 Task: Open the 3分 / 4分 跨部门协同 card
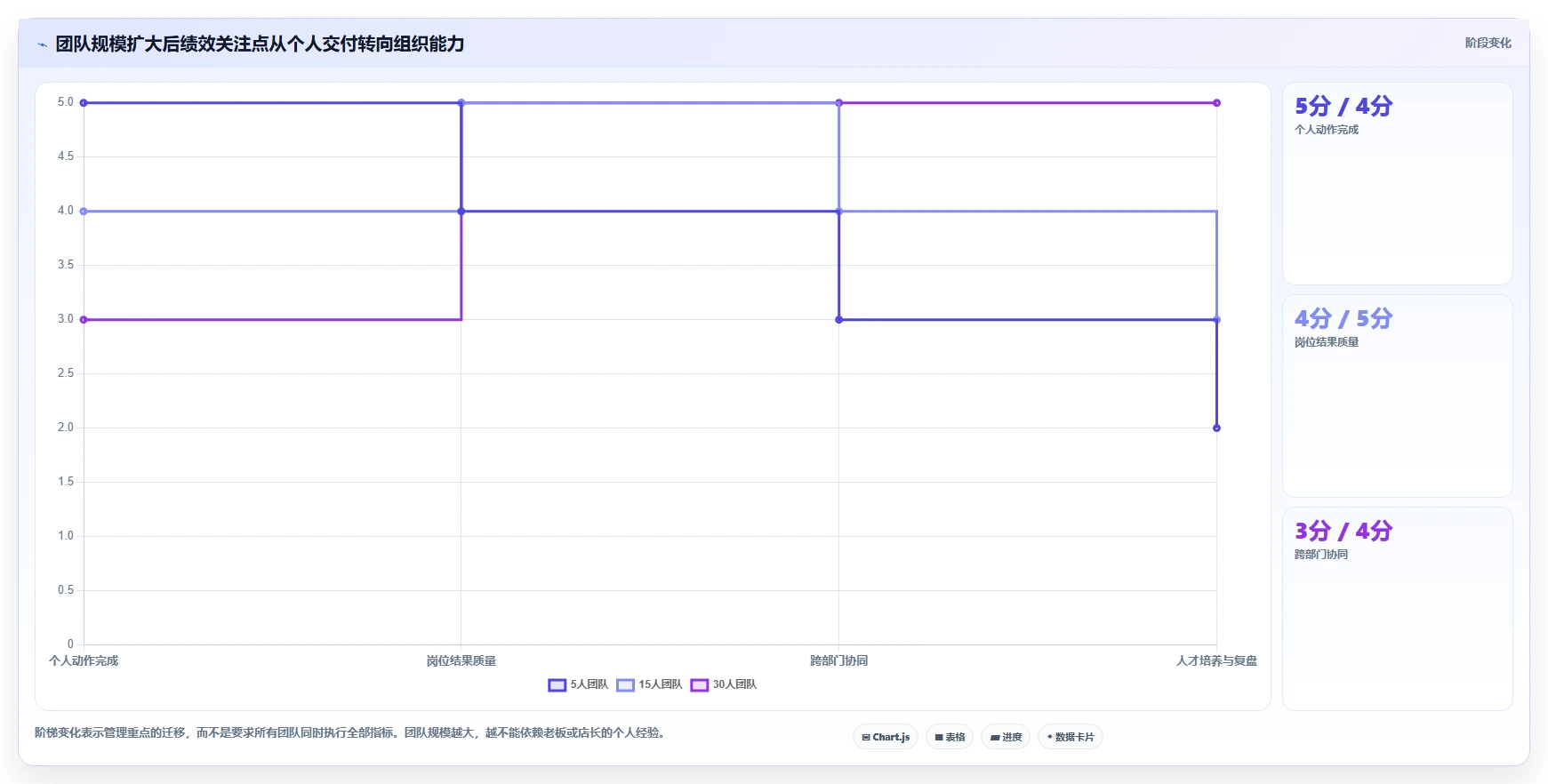pyautogui.click(x=1397, y=609)
